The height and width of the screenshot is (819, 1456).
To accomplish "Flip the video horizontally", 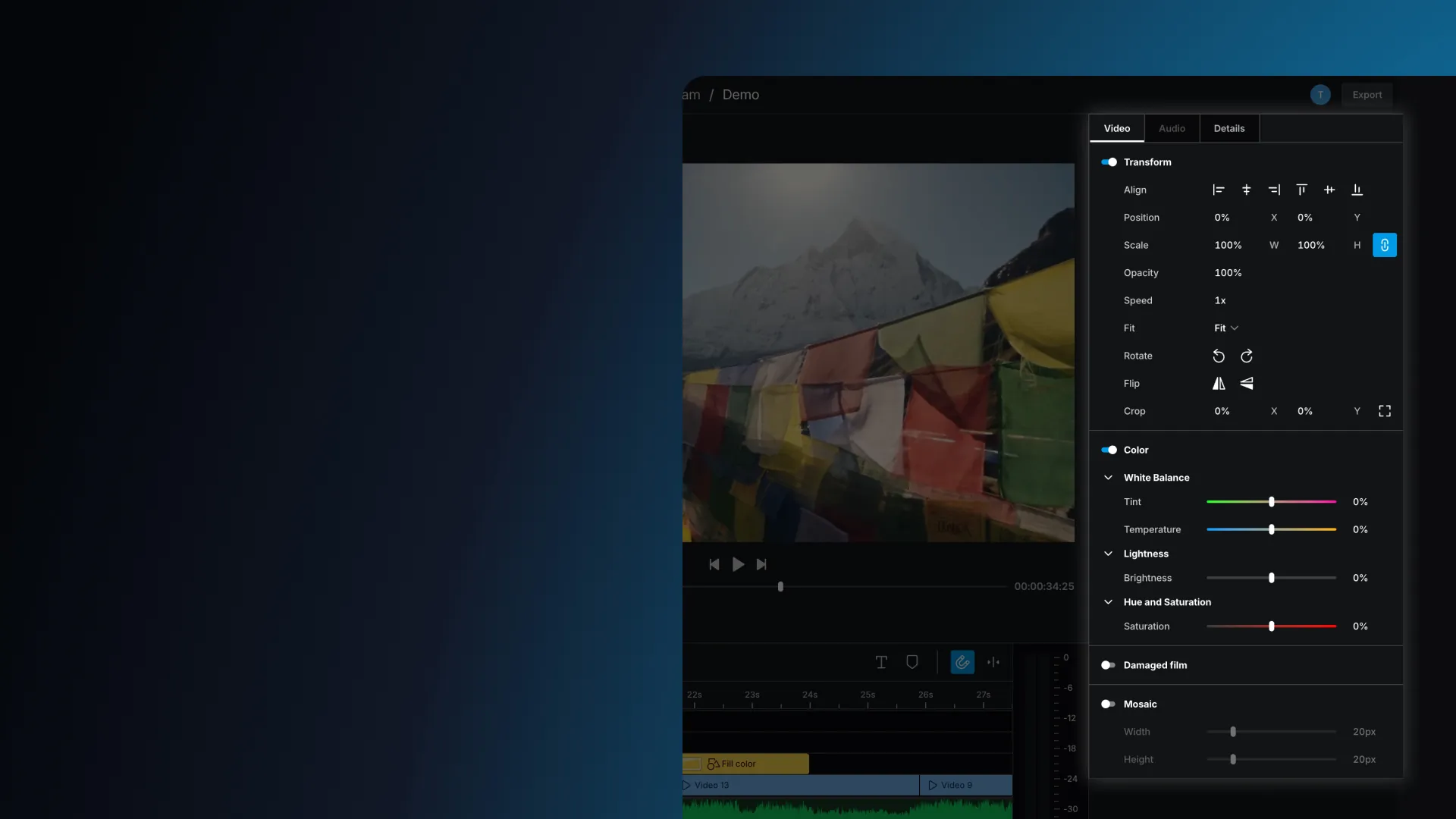I will [1219, 384].
